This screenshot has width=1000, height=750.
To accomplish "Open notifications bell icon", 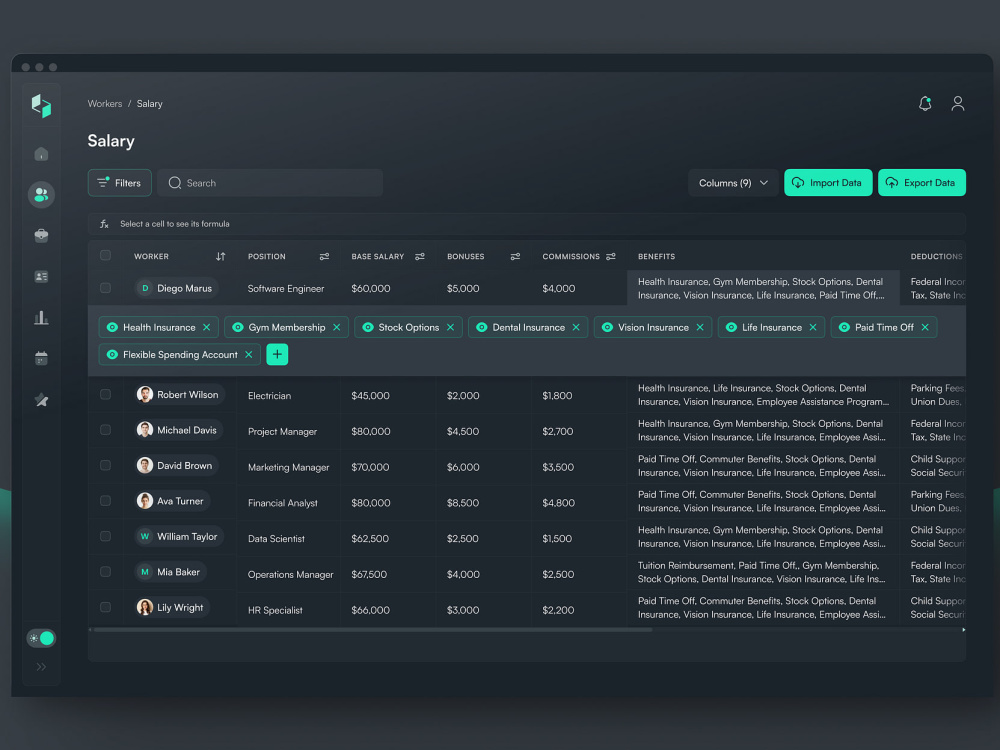I will (925, 103).
